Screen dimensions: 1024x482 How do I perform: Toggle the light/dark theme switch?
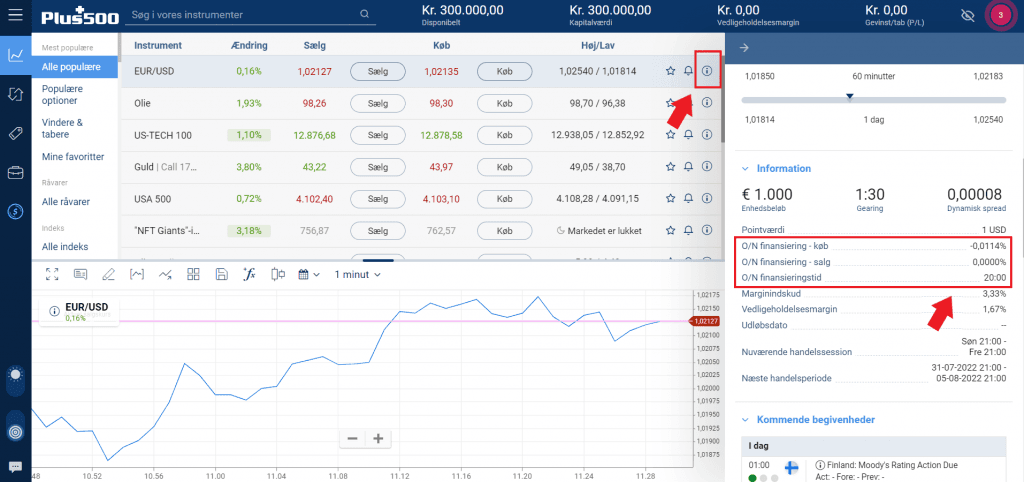click(x=15, y=377)
